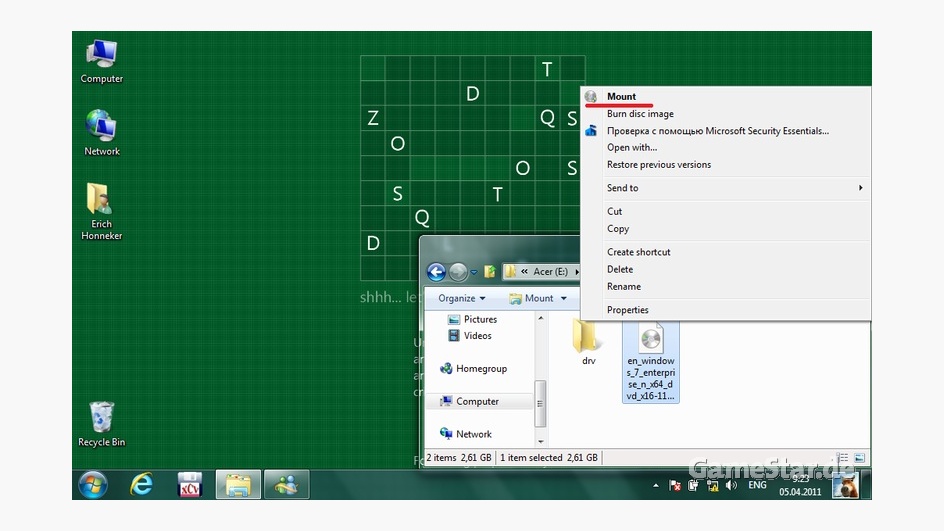Launch Internet Explorer from the taskbar
Screen dimensions: 944x531
142,484
